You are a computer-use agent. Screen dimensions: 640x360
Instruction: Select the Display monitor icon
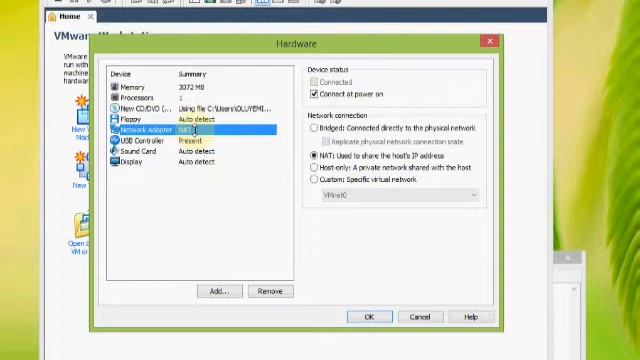click(115, 162)
